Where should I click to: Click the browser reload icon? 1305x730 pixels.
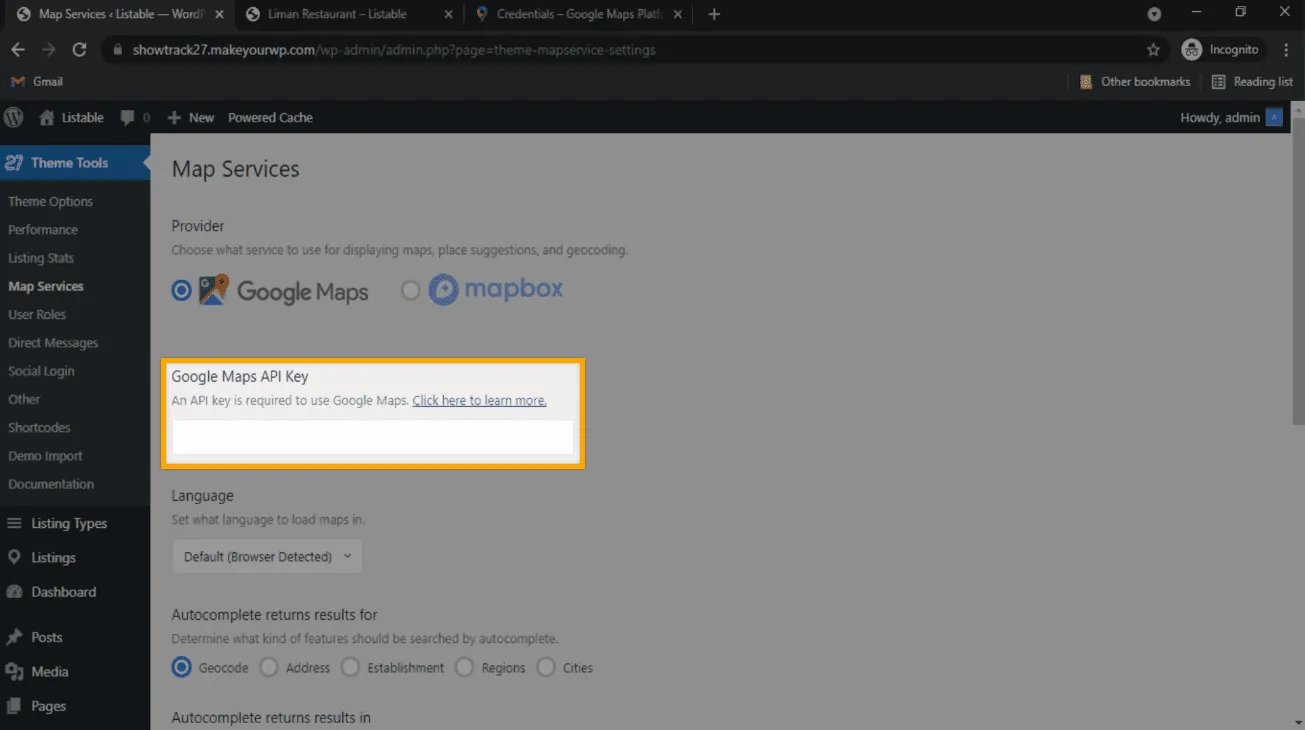pos(80,49)
